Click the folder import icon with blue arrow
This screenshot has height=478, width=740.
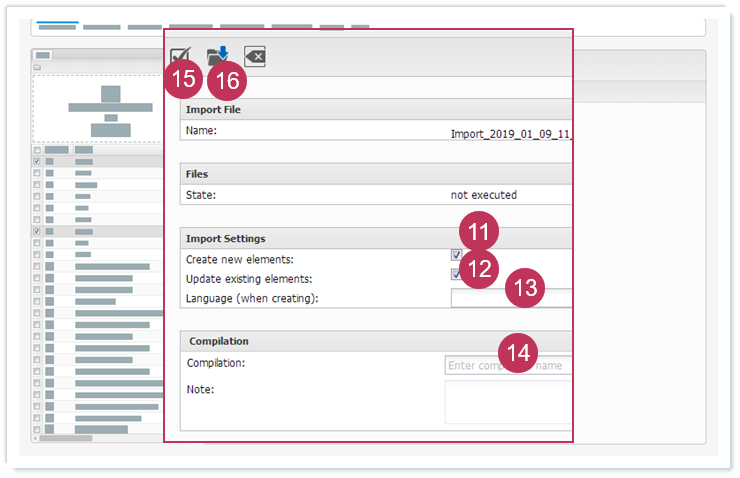217,56
